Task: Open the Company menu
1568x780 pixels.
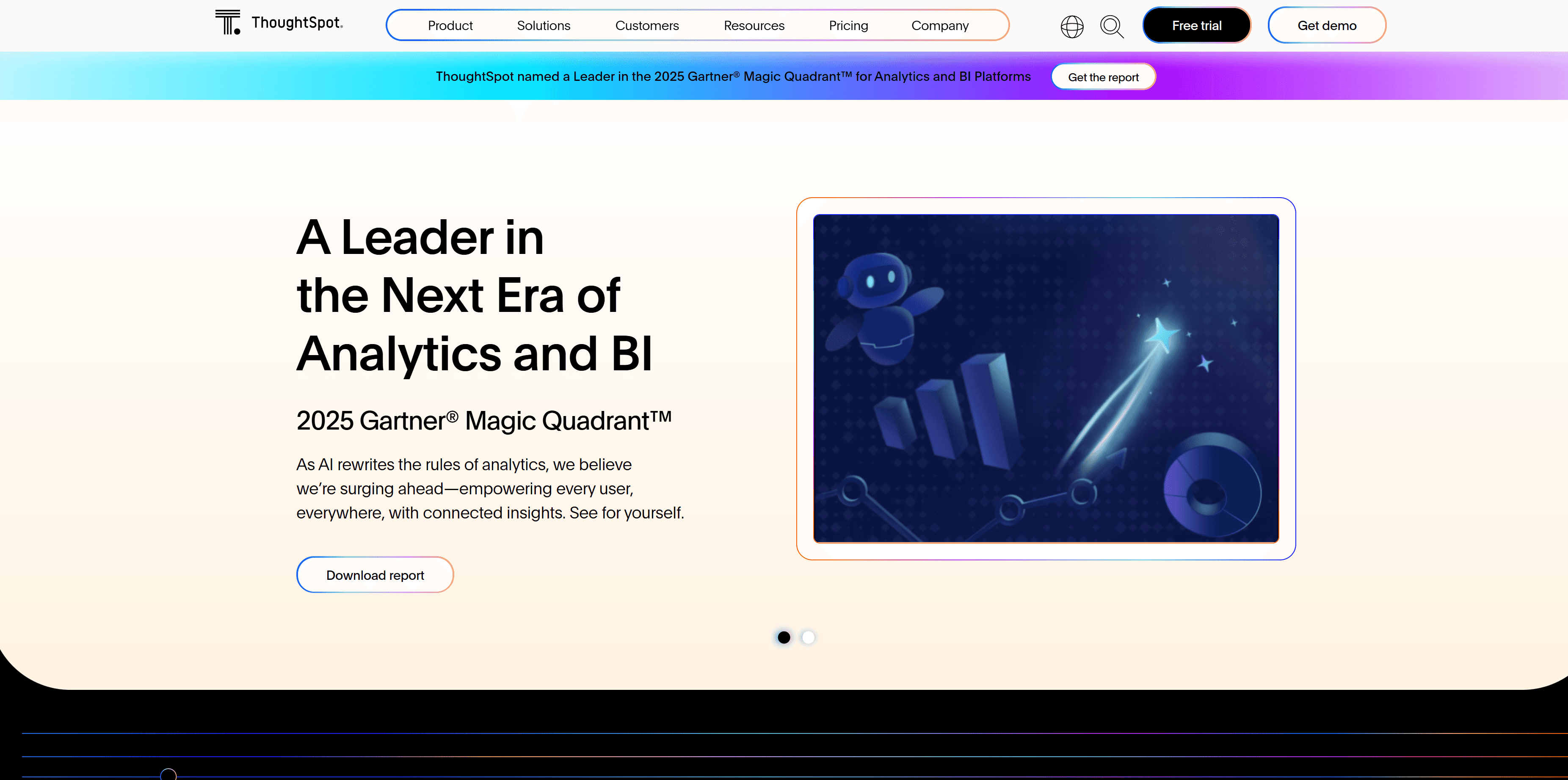Action: 939,25
